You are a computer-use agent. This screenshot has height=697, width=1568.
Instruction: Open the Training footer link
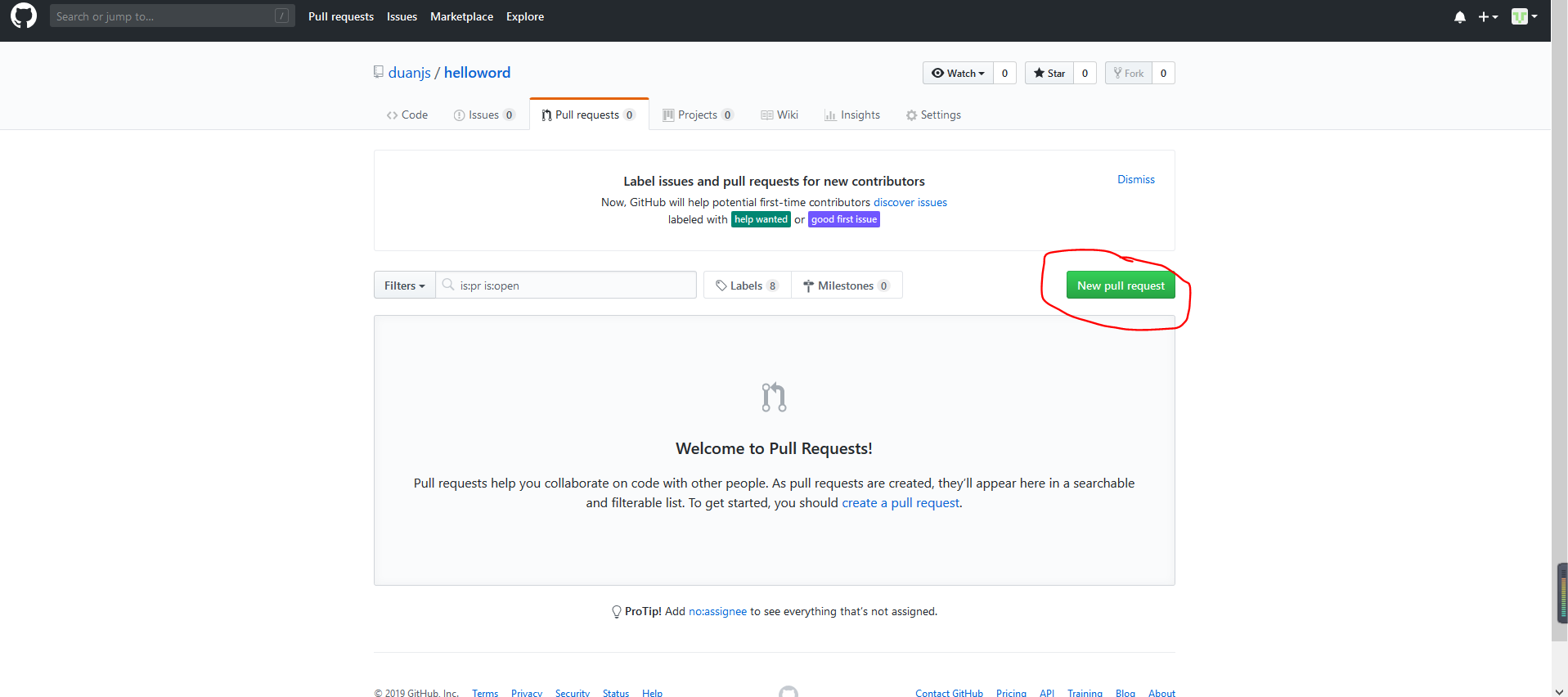pyautogui.click(x=1085, y=693)
